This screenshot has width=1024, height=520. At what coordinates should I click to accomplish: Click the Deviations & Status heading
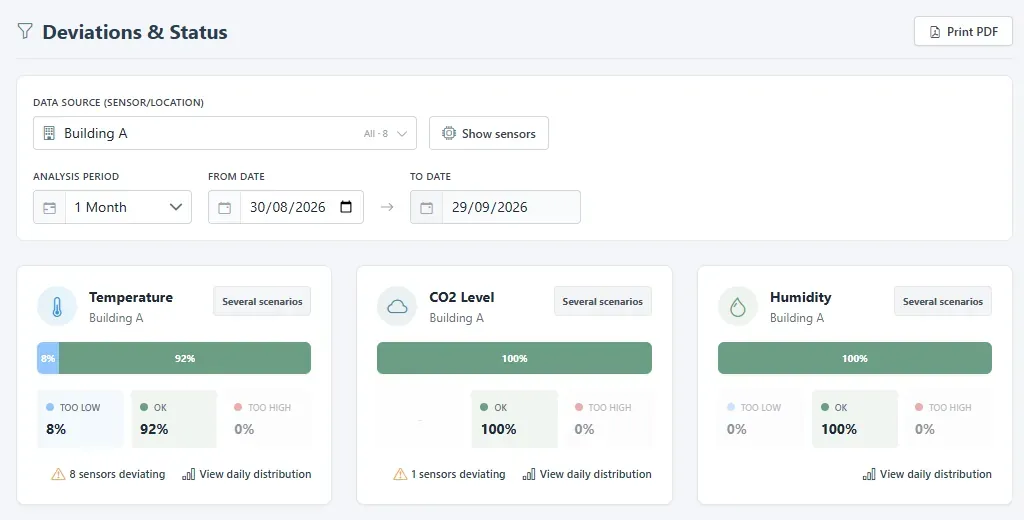(x=135, y=32)
